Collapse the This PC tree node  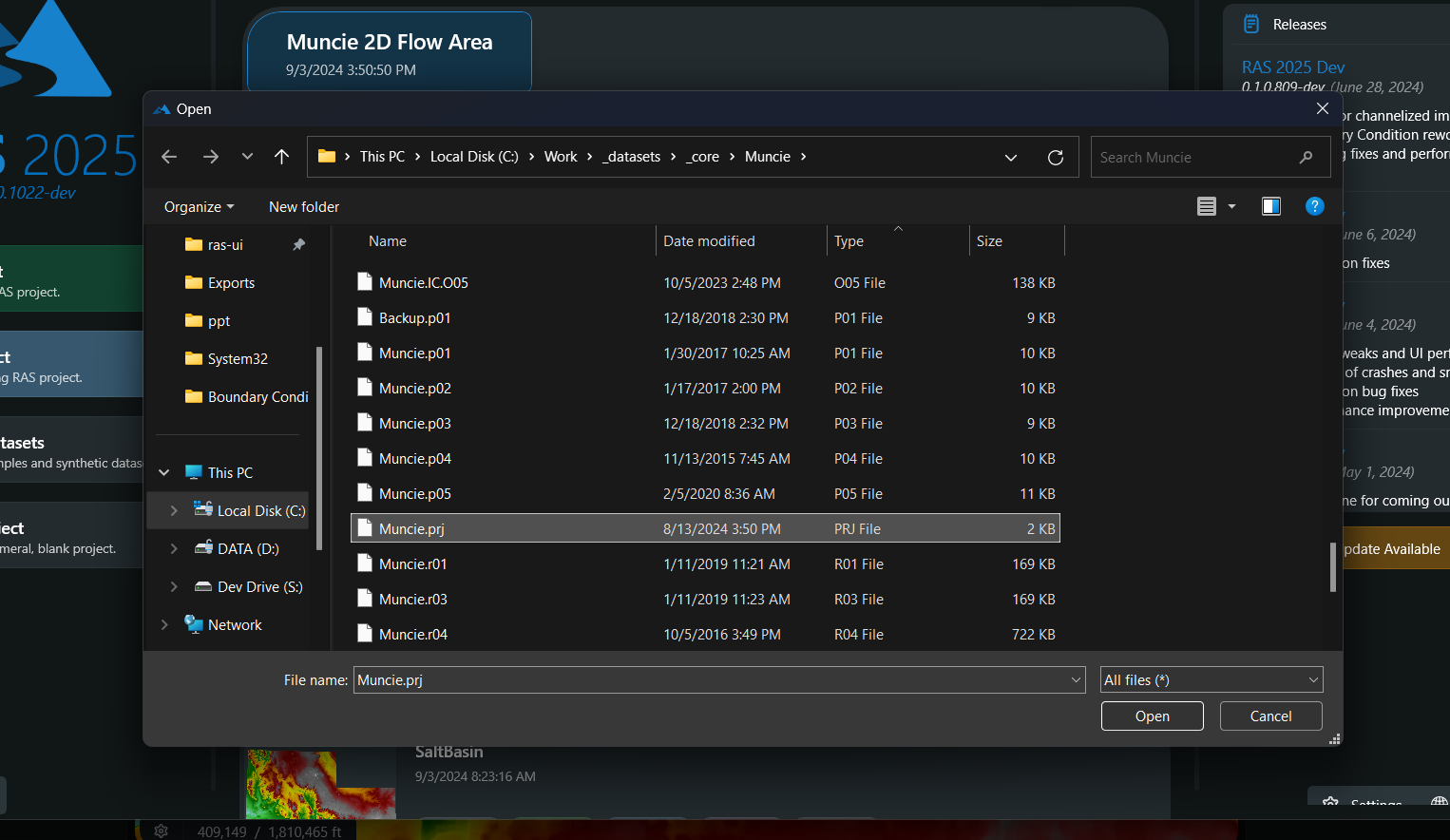[x=164, y=472]
